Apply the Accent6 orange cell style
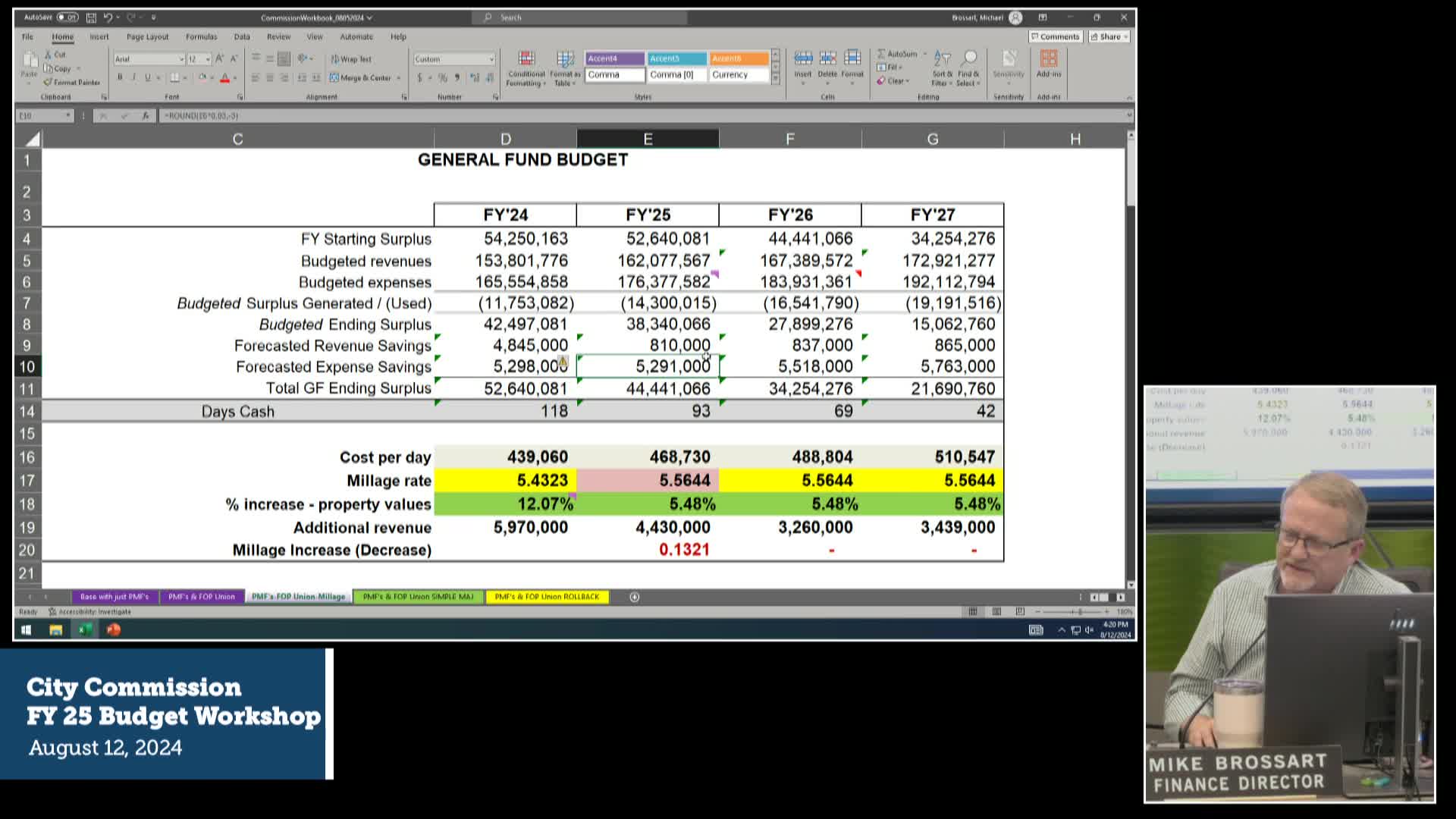 (738, 58)
